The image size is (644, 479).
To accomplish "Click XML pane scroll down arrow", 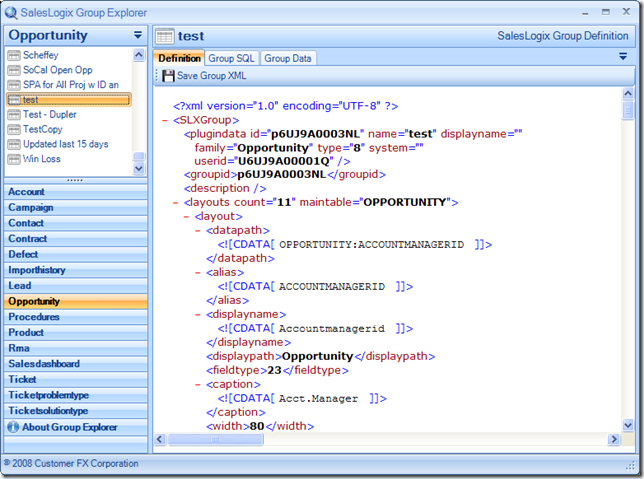I will [x=628, y=425].
